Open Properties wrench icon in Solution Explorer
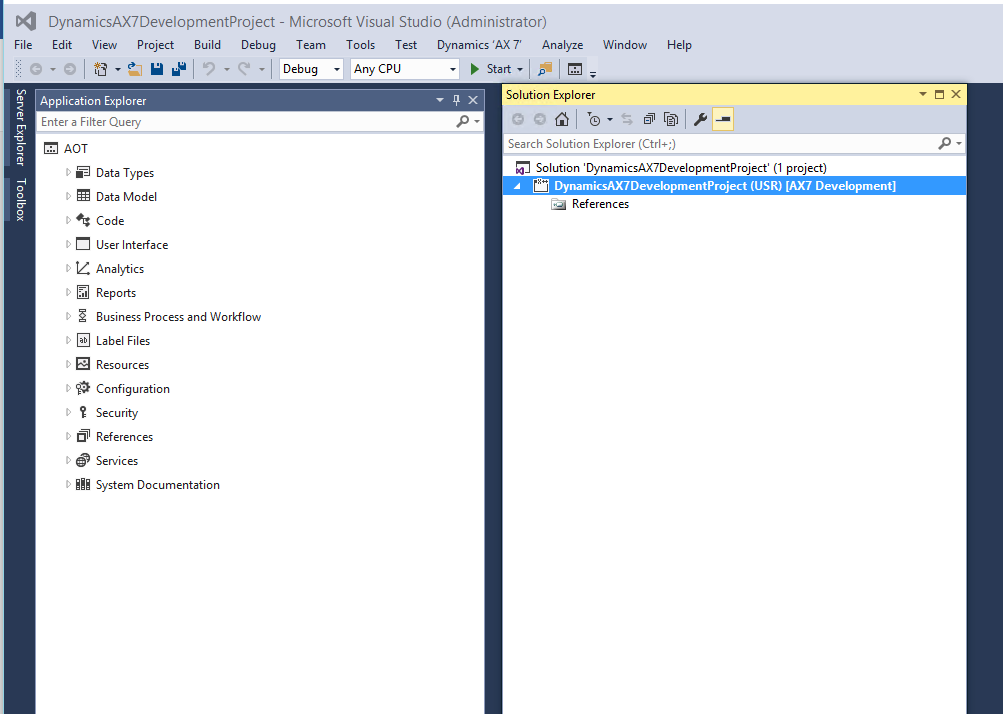The image size is (1003, 714). pyautogui.click(x=700, y=120)
